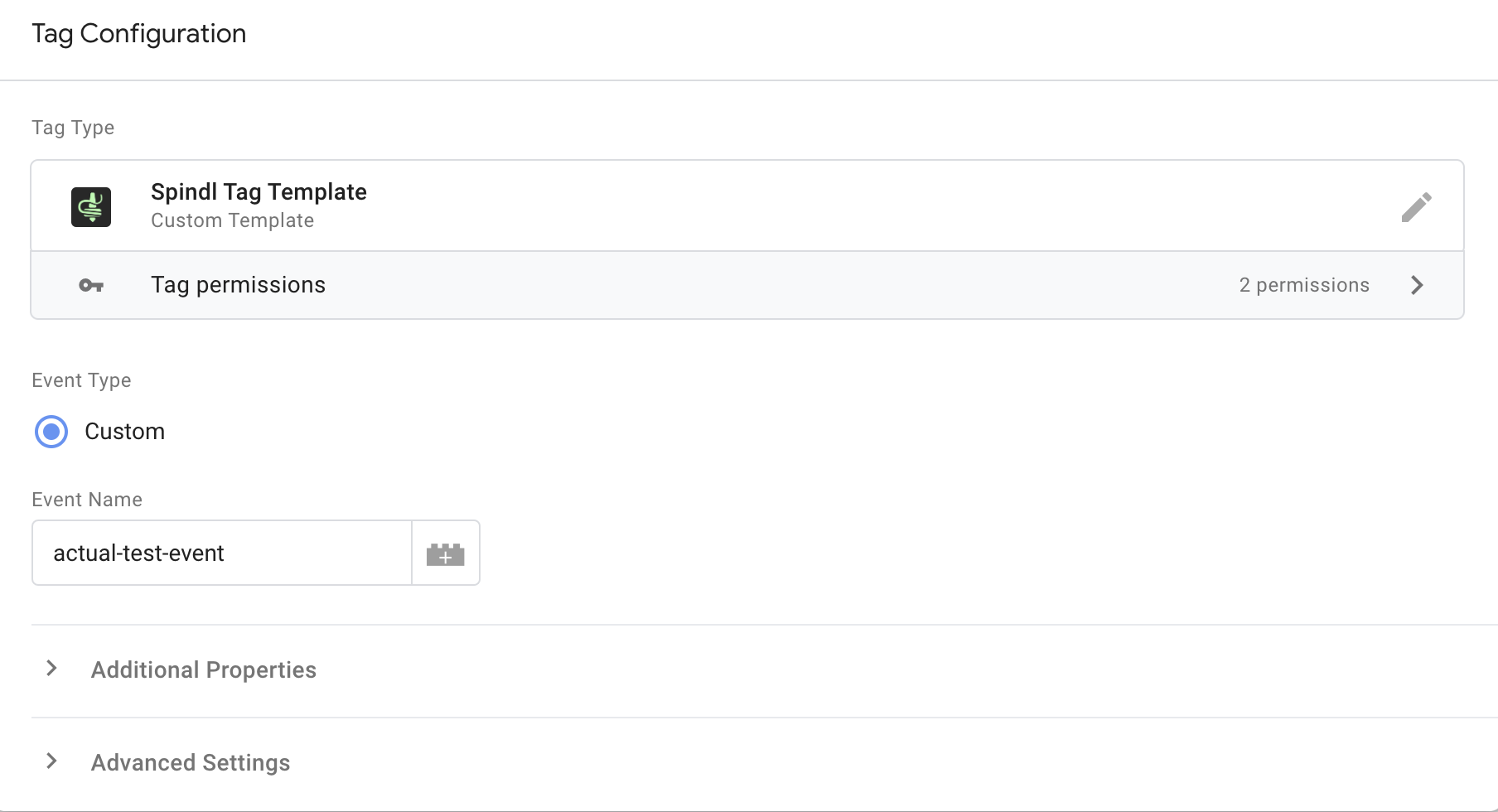1498x812 pixels.
Task: Click the Spindl Tag Template title
Action: pyautogui.click(x=259, y=192)
